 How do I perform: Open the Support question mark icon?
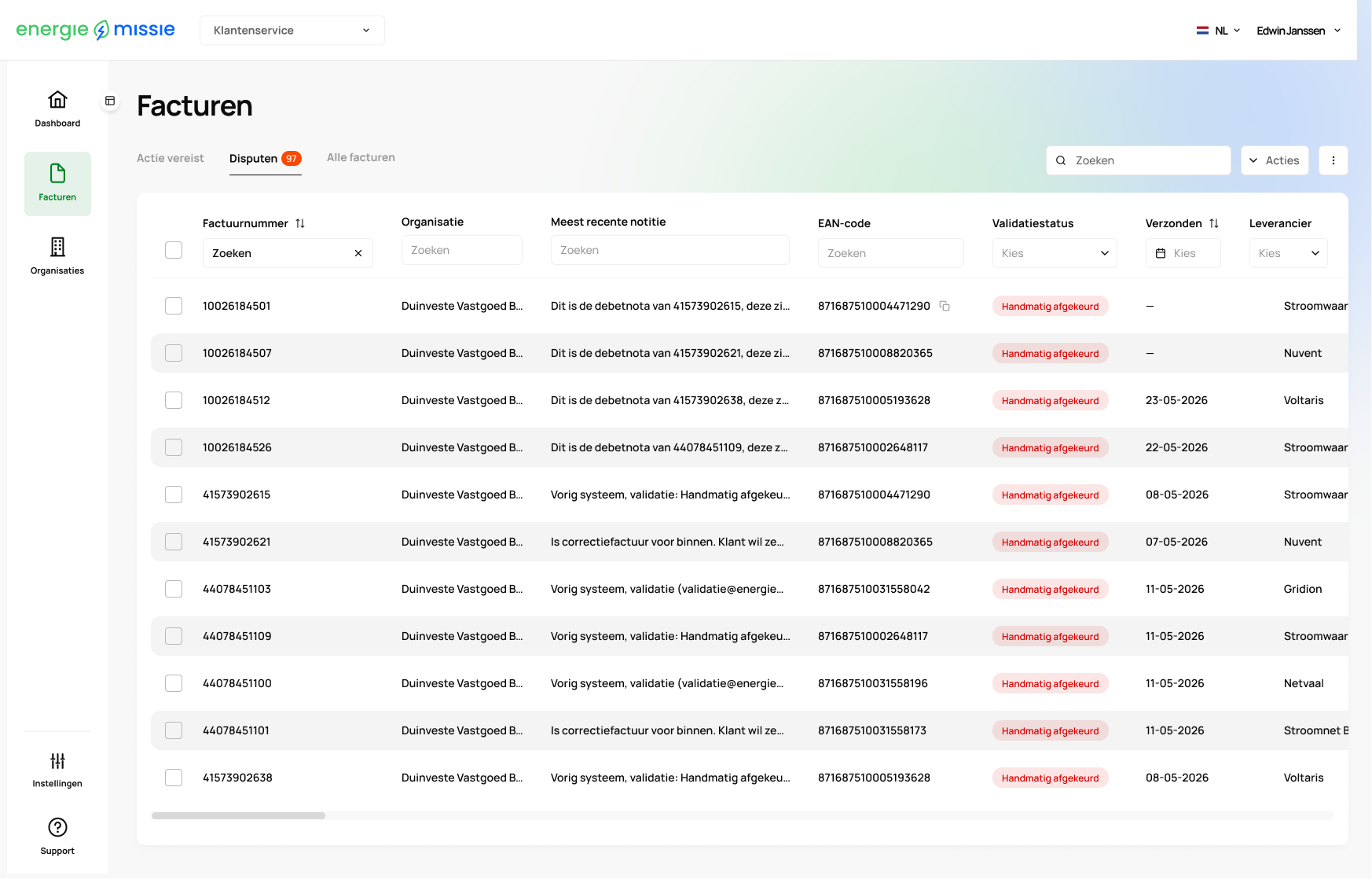[x=57, y=827]
